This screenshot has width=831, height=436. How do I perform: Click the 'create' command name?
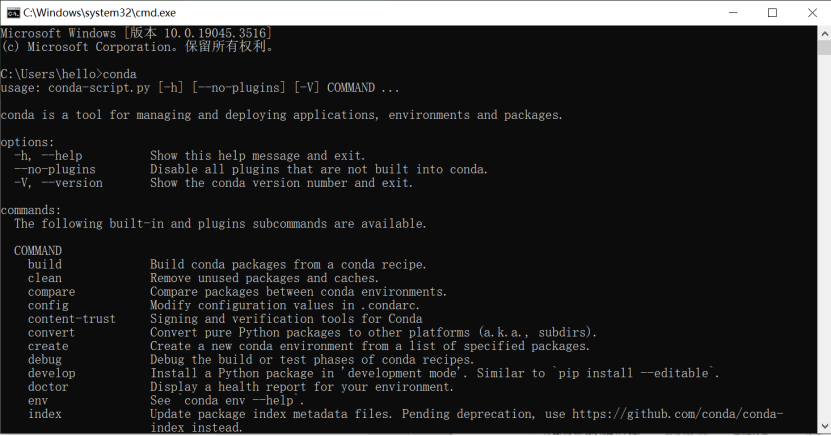pos(48,346)
